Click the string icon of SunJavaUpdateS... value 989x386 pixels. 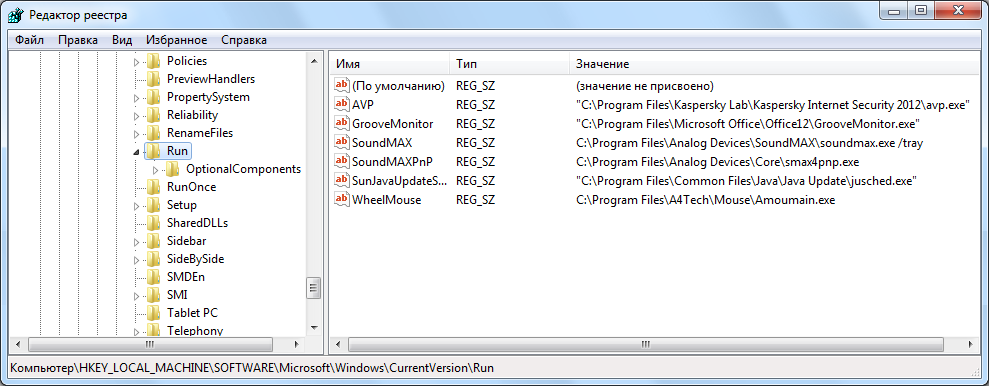[342, 181]
